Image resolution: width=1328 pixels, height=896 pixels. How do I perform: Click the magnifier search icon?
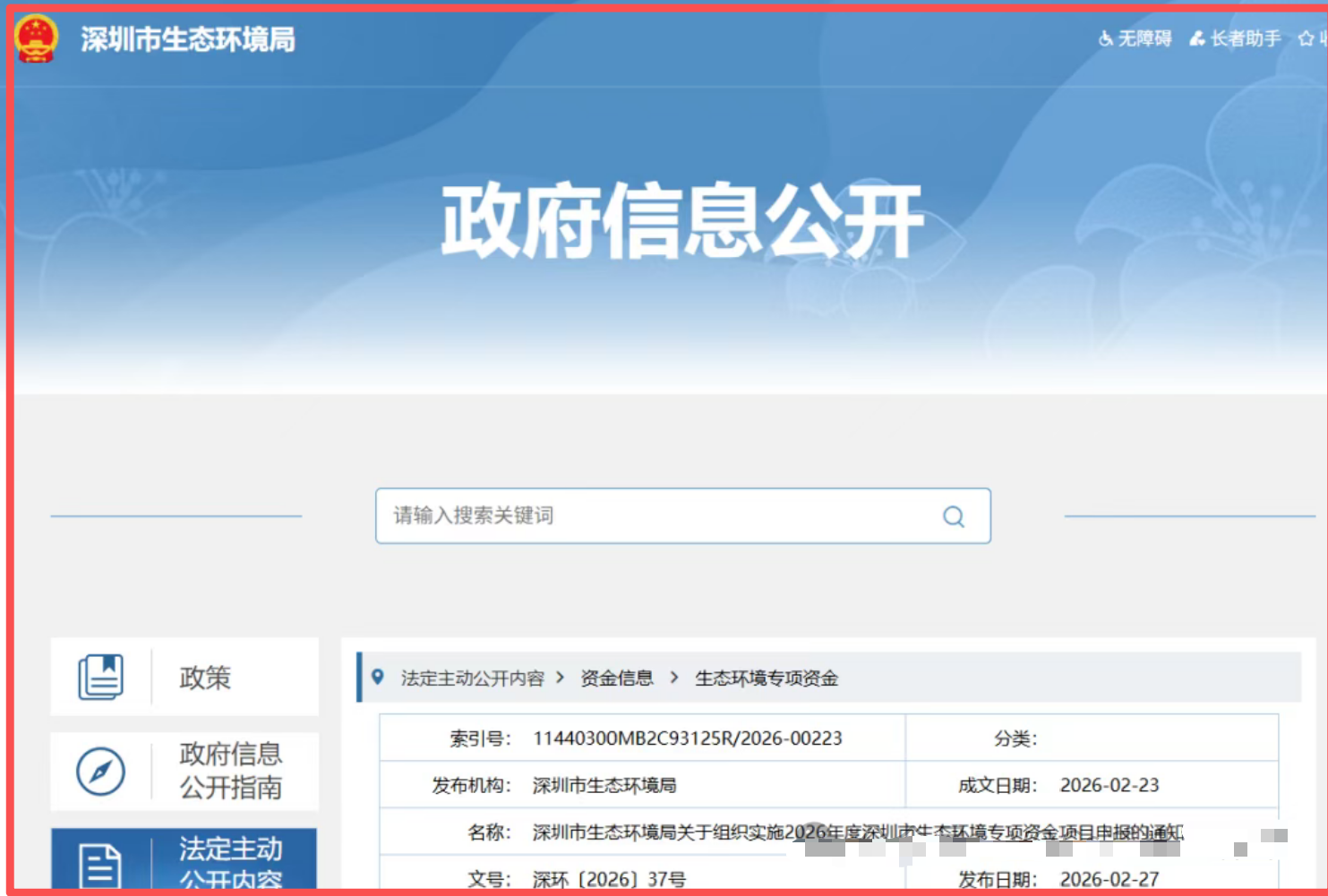click(954, 516)
